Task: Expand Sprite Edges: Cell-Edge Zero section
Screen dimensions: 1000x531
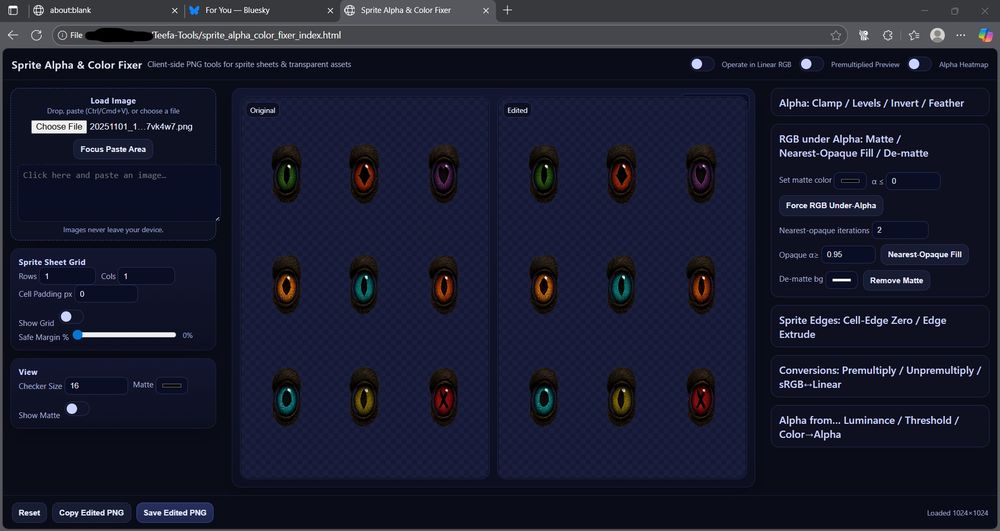Action: pos(879,327)
